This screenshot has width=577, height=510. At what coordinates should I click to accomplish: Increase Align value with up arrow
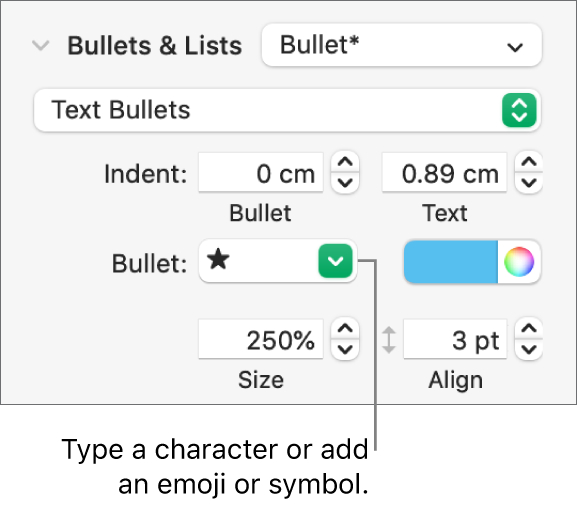(x=528, y=329)
